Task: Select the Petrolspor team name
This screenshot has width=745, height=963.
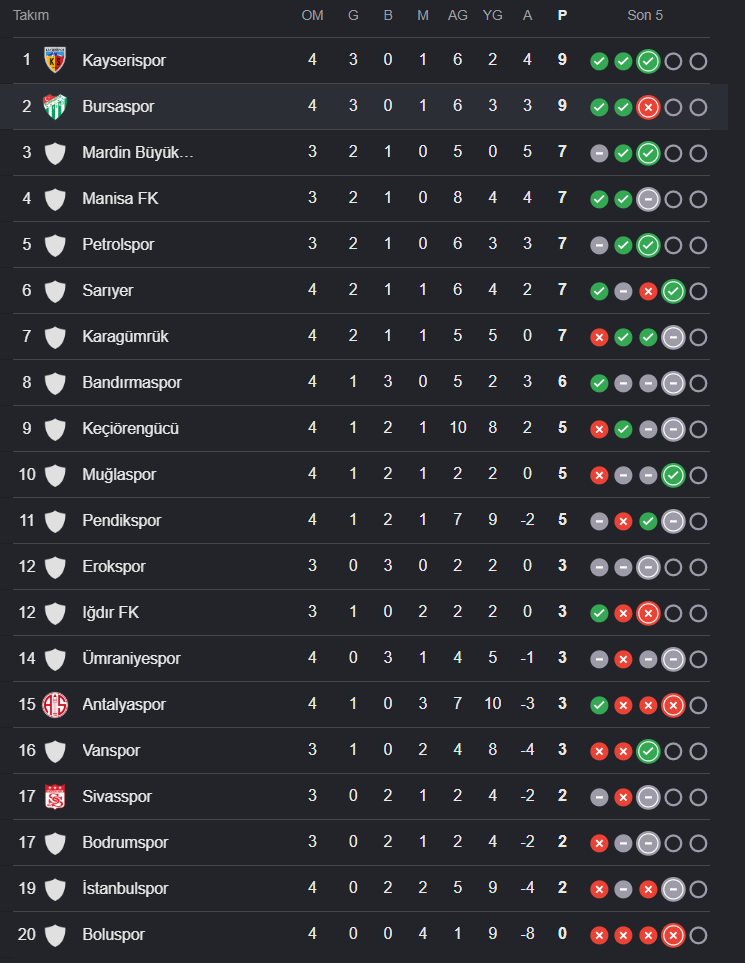Action: point(118,244)
